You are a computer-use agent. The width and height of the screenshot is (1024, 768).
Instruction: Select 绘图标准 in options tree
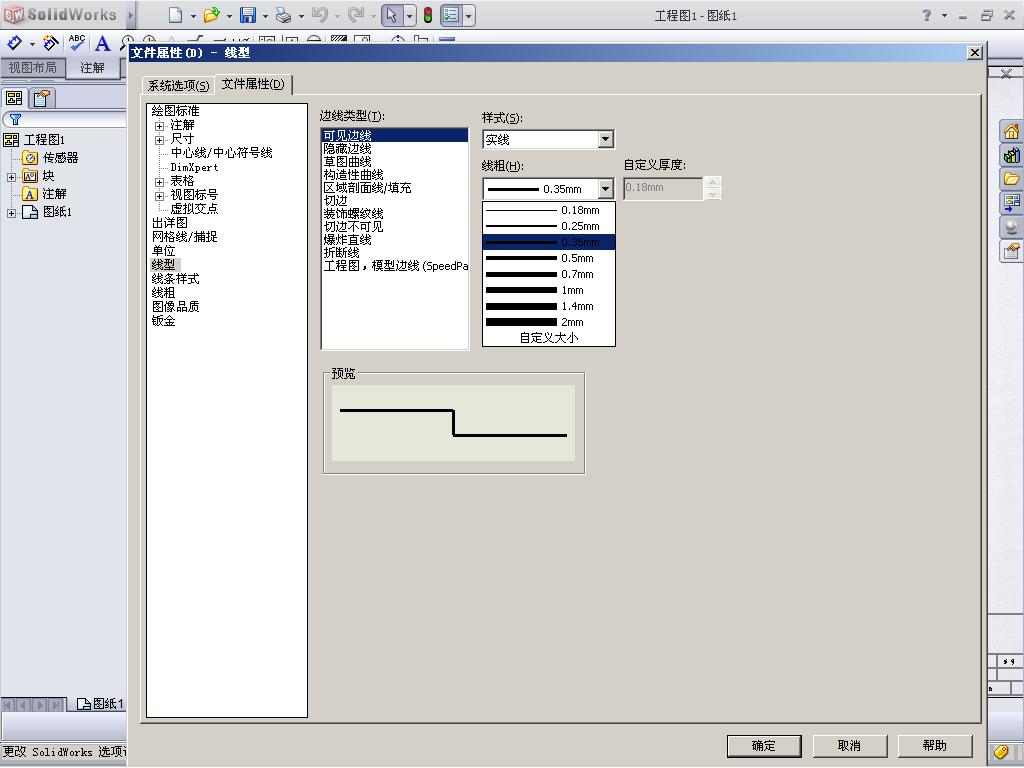point(176,111)
